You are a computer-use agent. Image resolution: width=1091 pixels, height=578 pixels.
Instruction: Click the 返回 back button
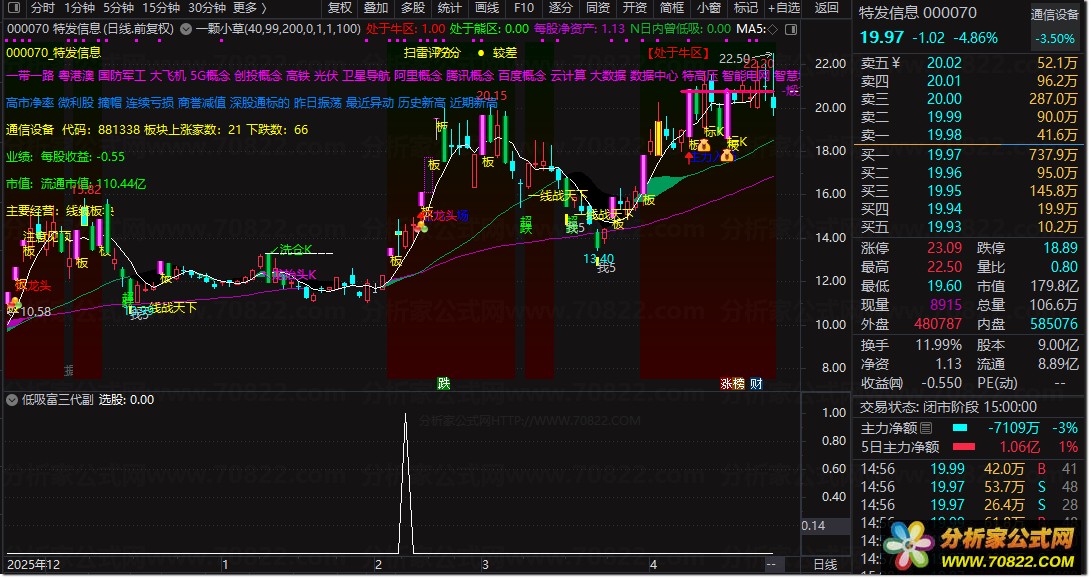pyautogui.click(x=827, y=8)
